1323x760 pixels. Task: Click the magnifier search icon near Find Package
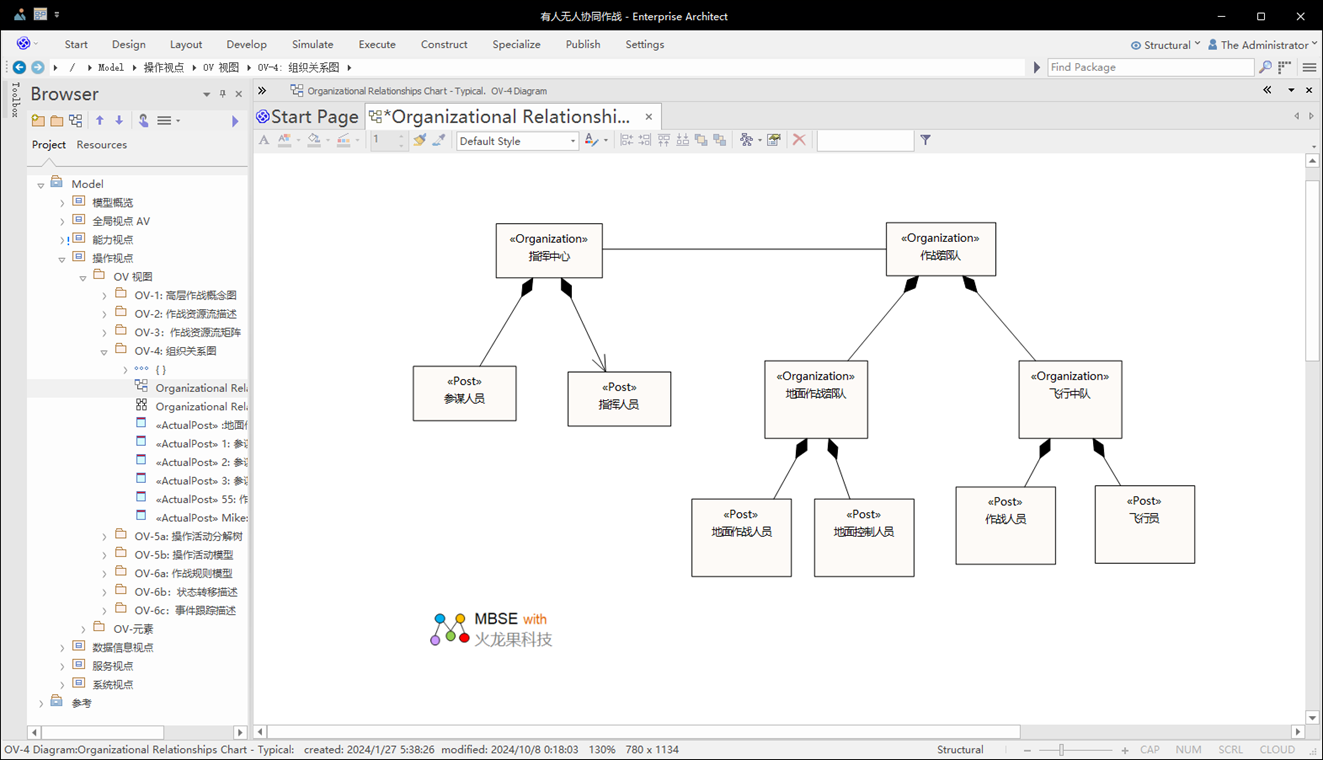[x=1265, y=67]
